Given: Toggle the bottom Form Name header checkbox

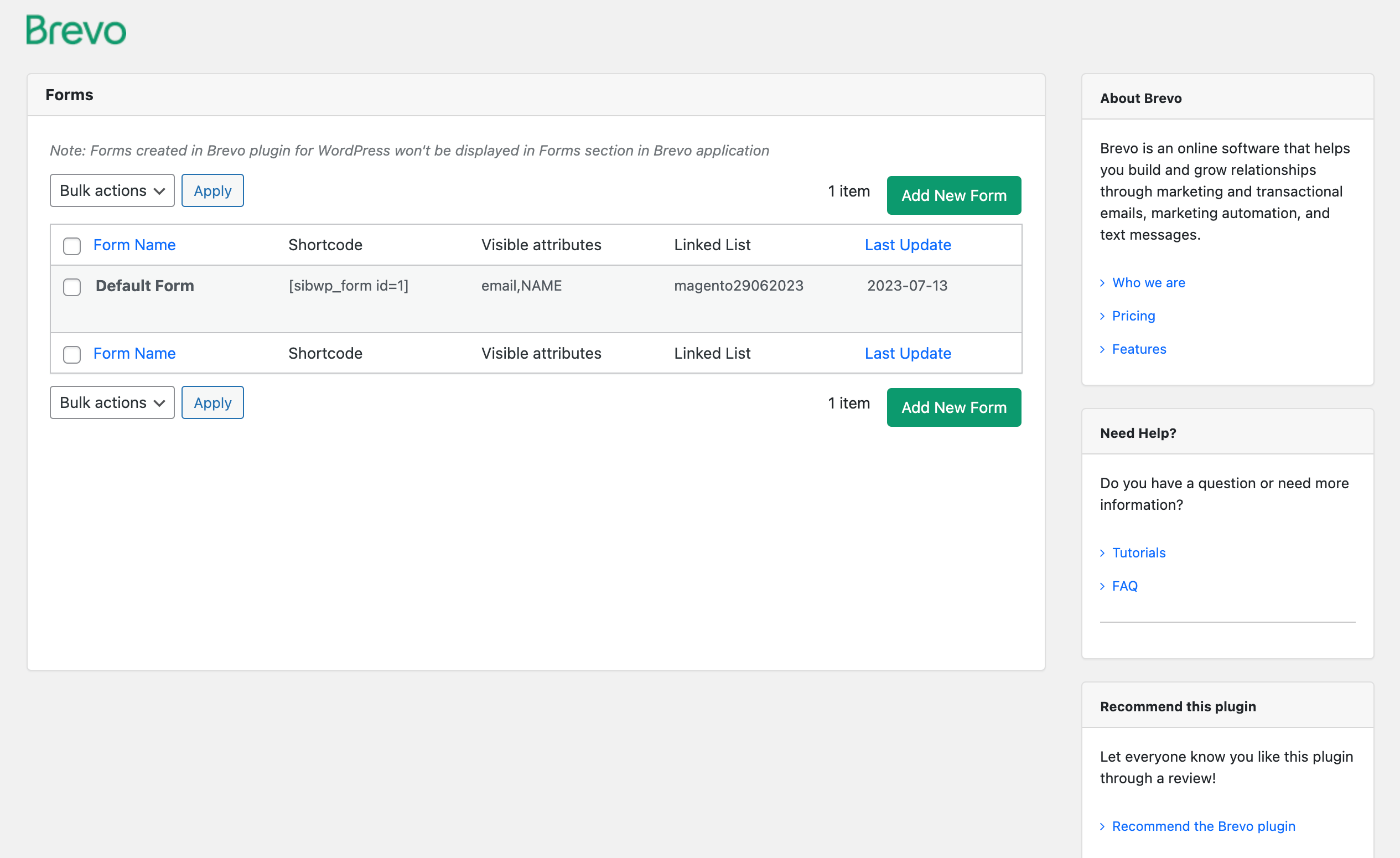Looking at the screenshot, I should (x=71, y=353).
